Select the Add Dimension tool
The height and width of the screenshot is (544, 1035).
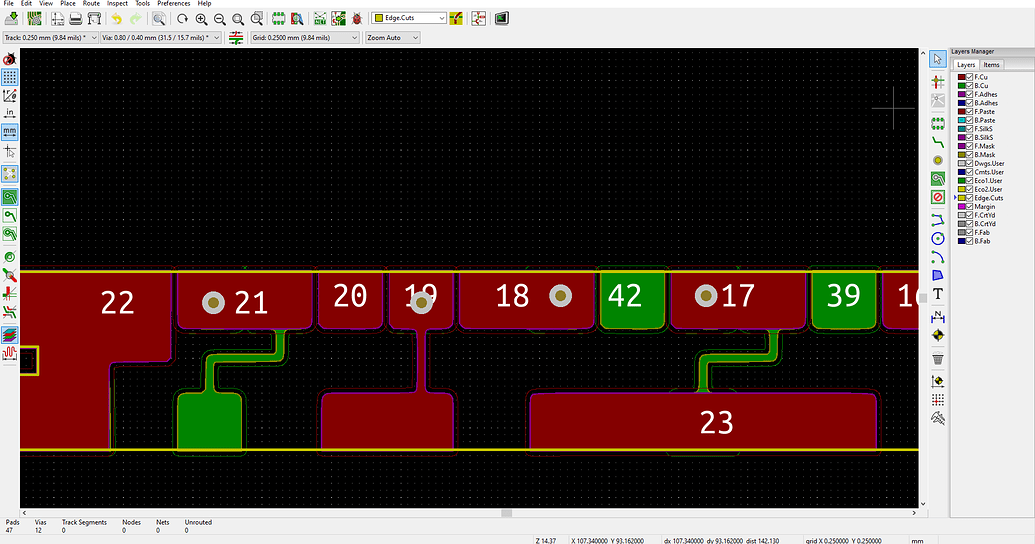coord(937,317)
